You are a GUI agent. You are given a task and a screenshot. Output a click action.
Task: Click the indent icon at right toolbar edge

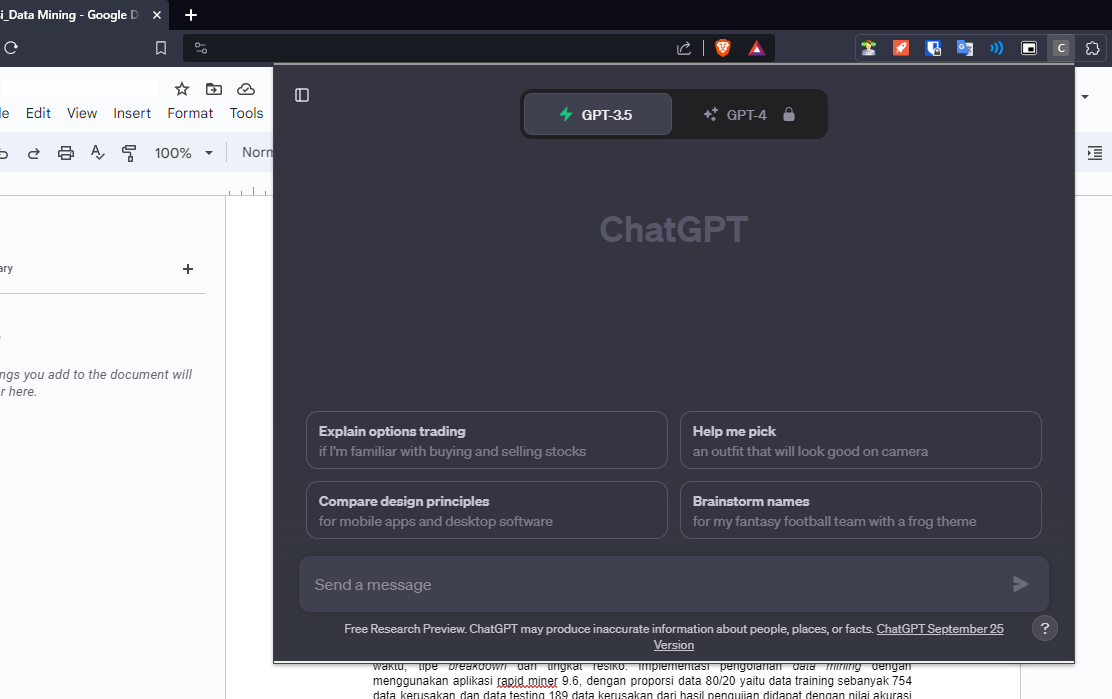coord(1094,153)
